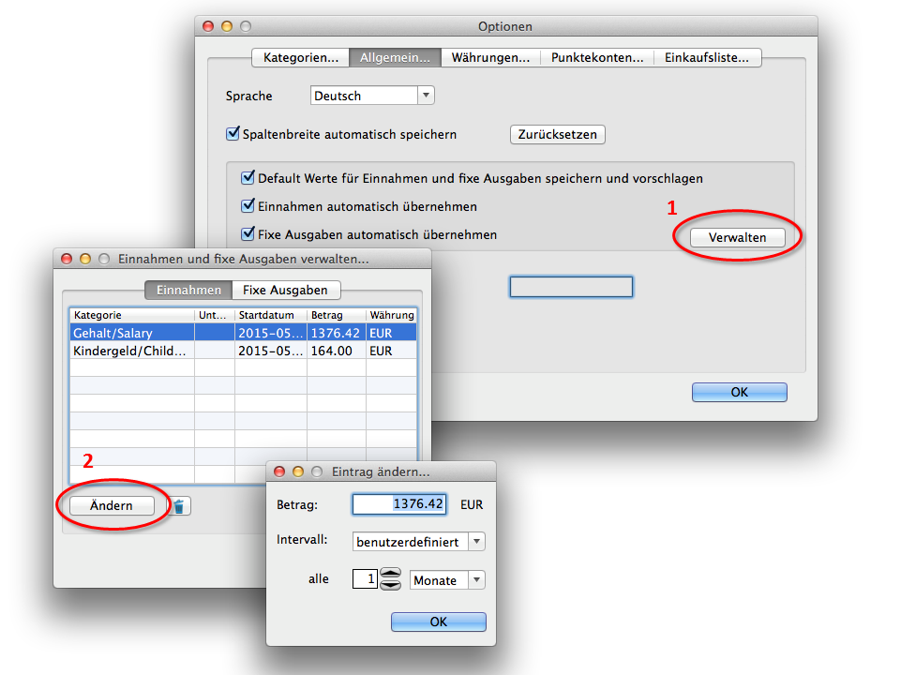Confirm Eintrag ändern dialog with OK
This screenshot has width=900, height=675.
pos(438,621)
